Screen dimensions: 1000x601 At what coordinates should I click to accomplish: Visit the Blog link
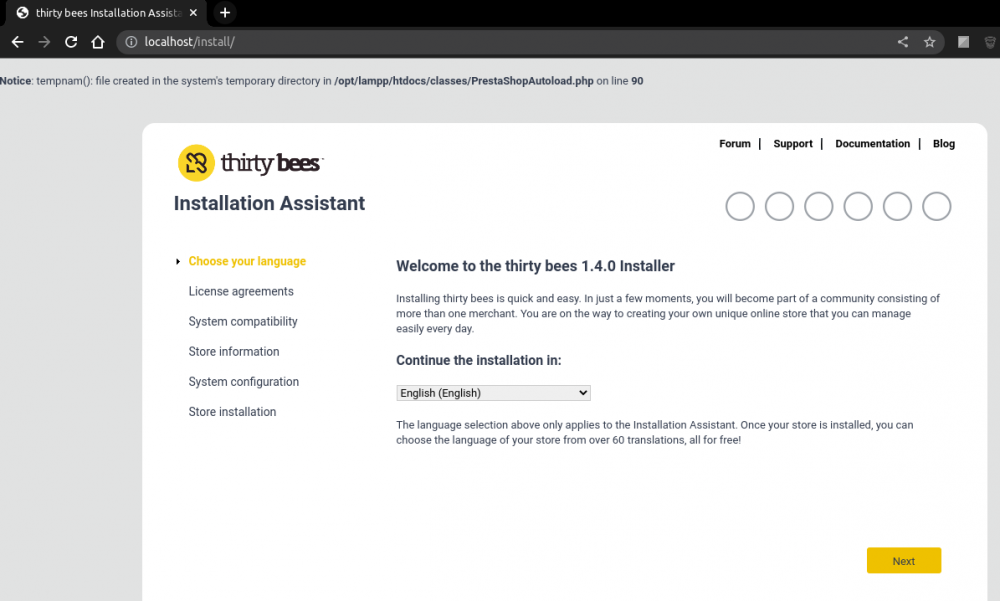pos(943,144)
